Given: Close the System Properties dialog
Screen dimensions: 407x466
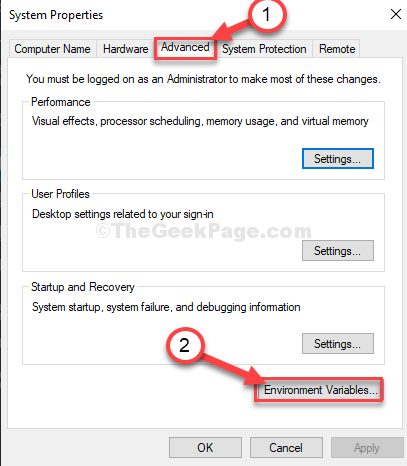Looking at the screenshot, I should [x=396, y=14].
